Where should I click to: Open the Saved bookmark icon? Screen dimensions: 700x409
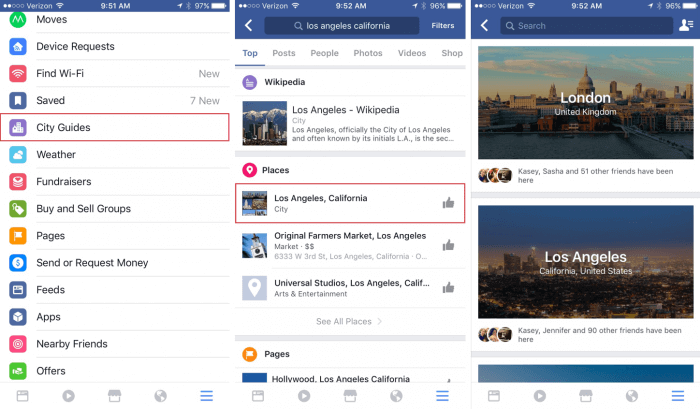click(18, 100)
